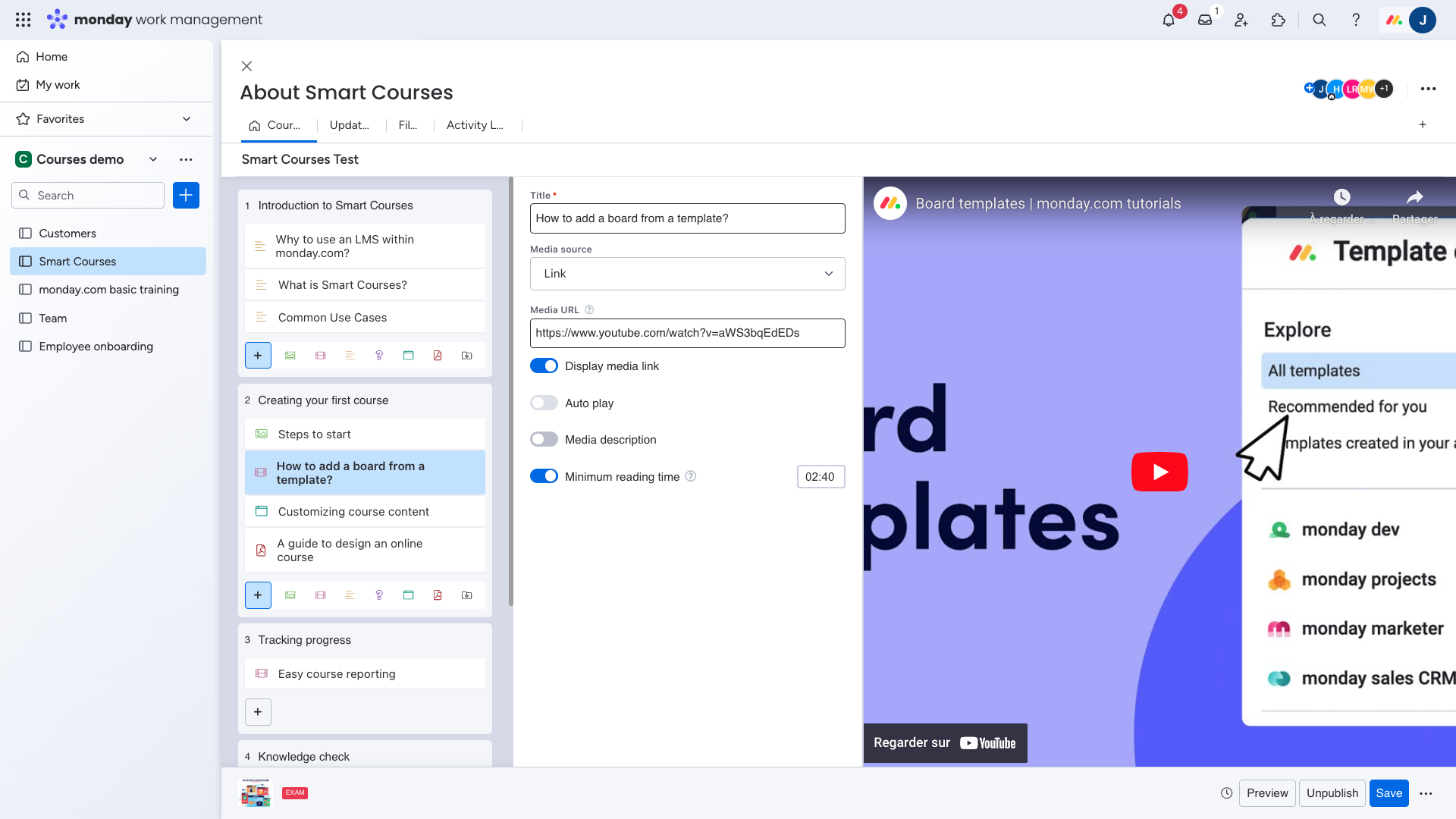Add video lesson in Introduction section
Screen dimensions: 1456x819
[321, 356]
